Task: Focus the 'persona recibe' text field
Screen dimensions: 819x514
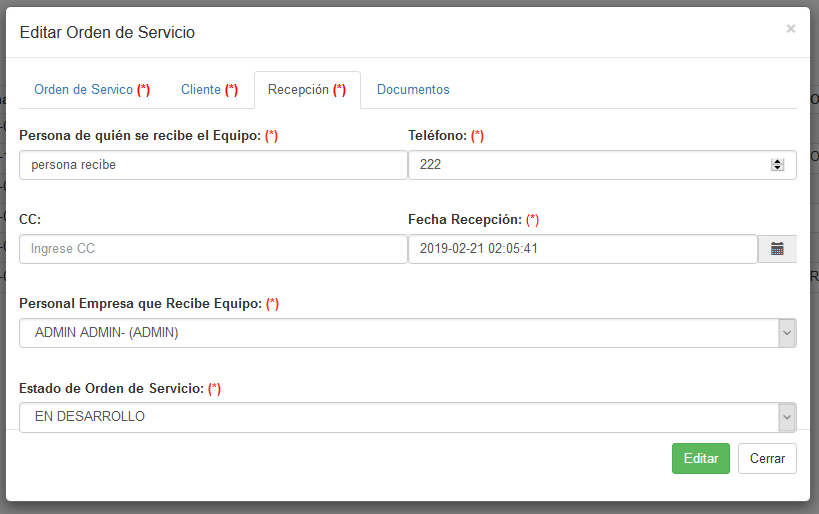Action: pos(213,165)
